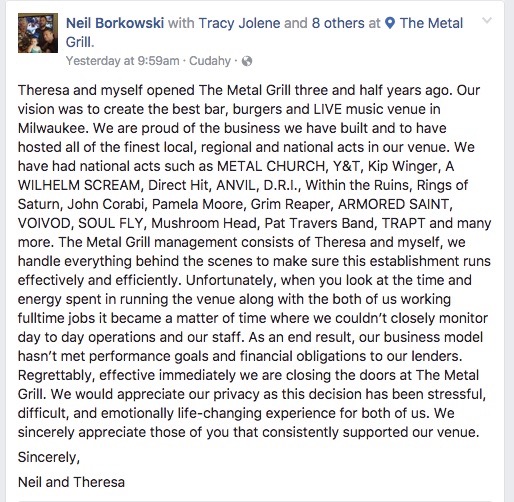Visit Tracy Jolene's tagged profile

(x=239, y=23)
